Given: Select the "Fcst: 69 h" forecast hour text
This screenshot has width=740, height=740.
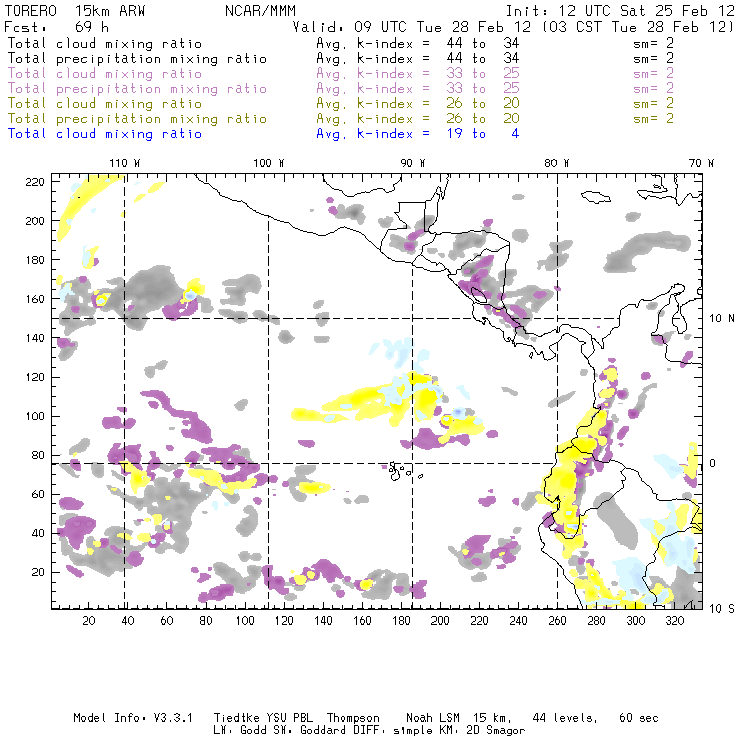Looking at the screenshot, I should [57, 27].
